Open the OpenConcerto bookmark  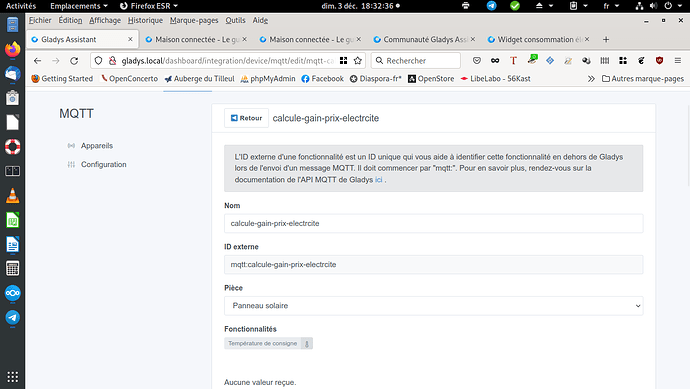[x=129, y=79]
